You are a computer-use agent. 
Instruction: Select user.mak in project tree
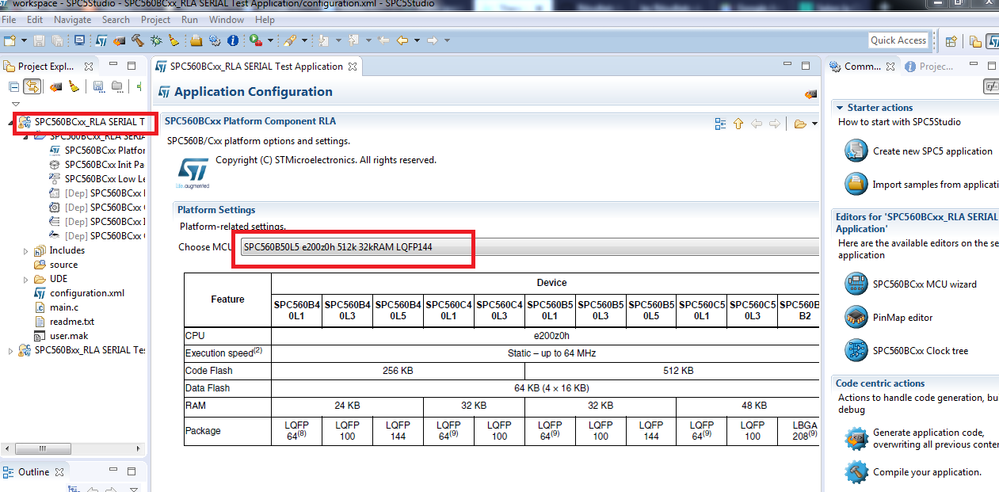point(69,336)
